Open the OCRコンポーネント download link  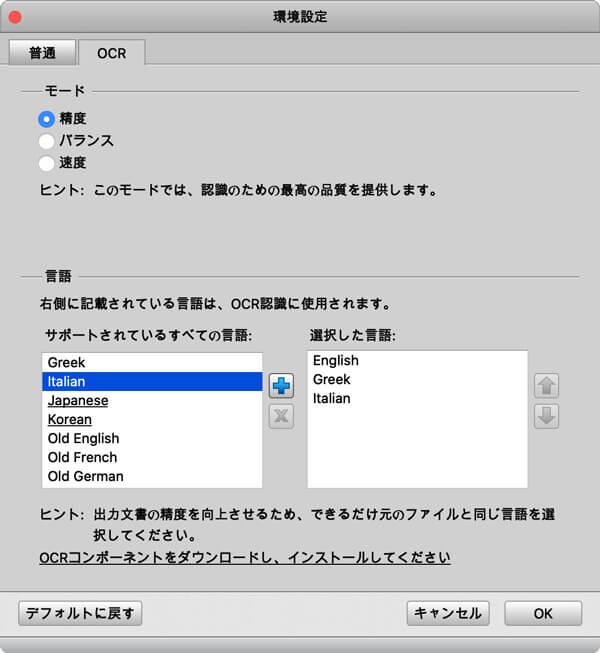(245, 557)
